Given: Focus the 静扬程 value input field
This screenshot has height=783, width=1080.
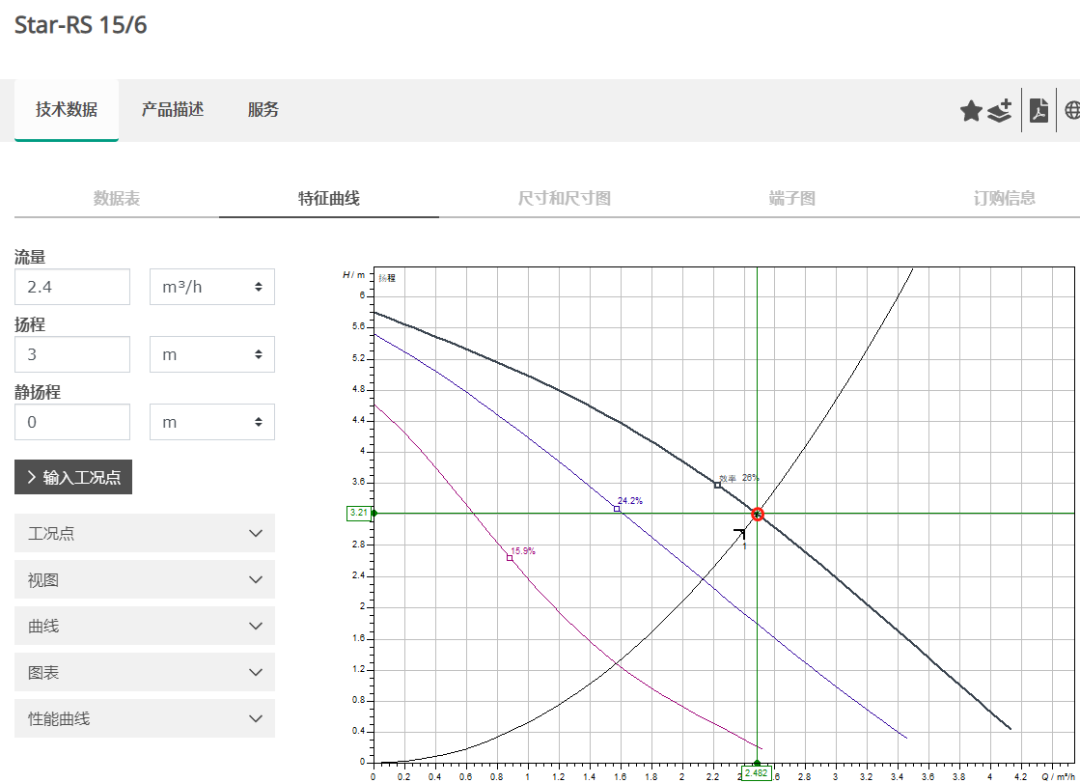Looking at the screenshot, I should pyautogui.click(x=72, y=421).
